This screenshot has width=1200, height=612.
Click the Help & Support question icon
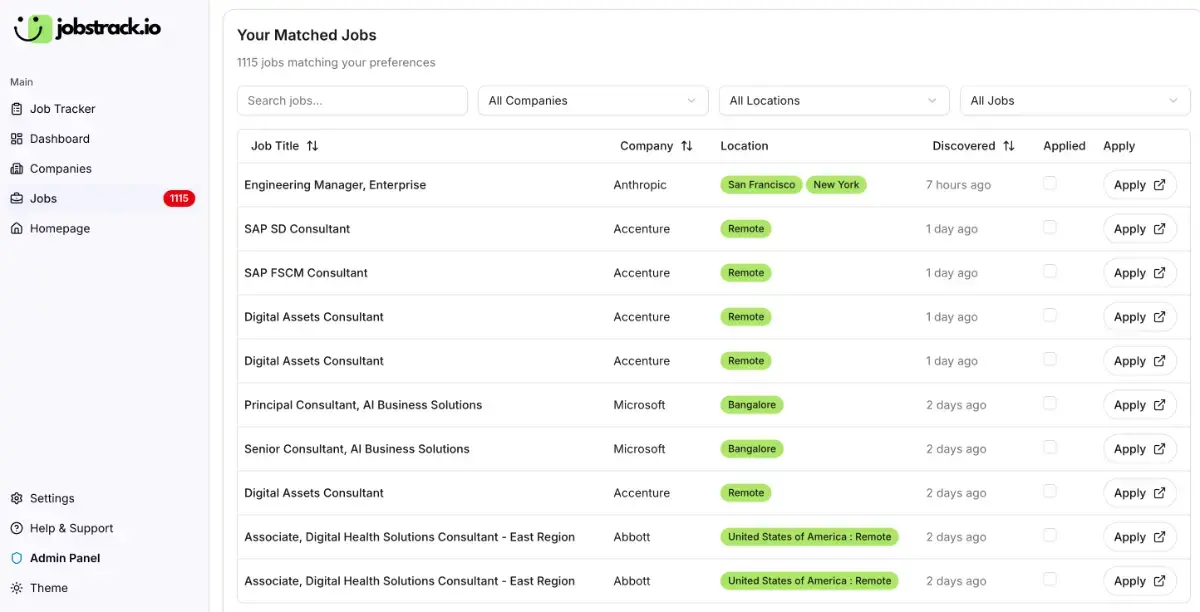[16, 529]
